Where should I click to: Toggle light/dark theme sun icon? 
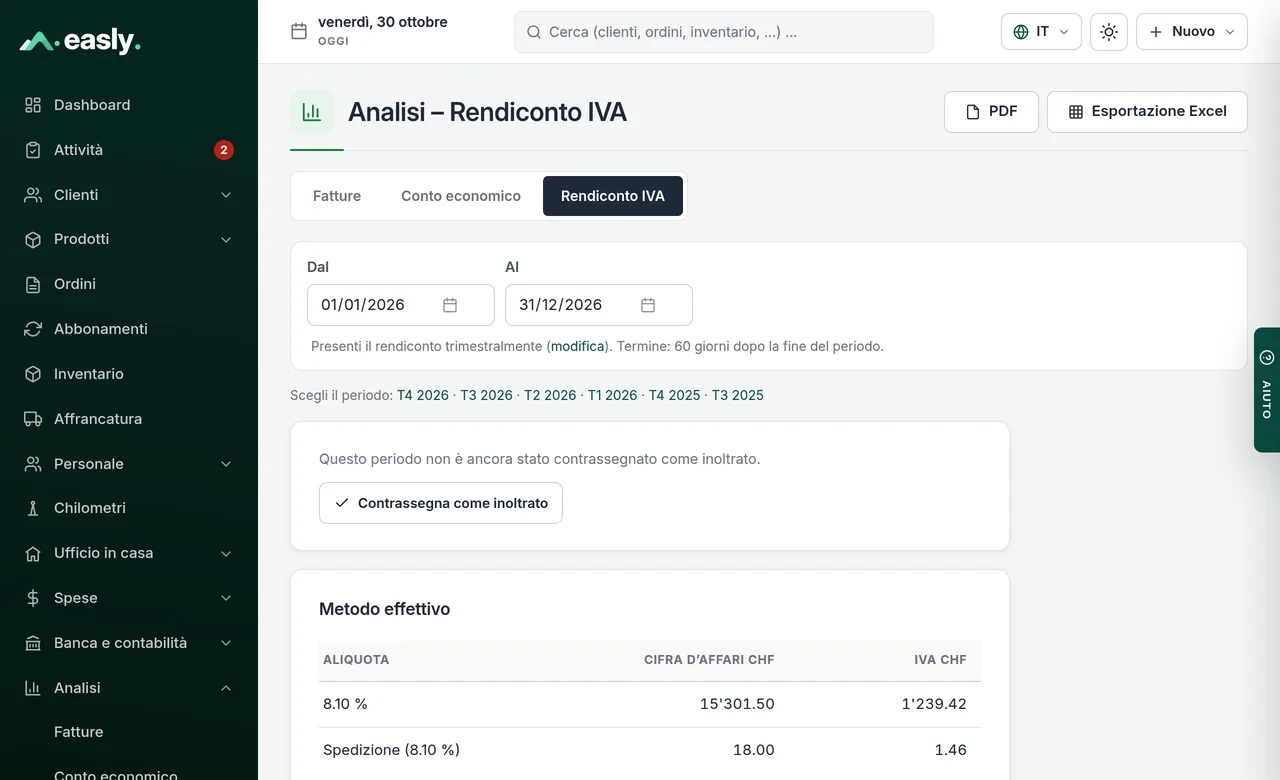(x=1109, y=32)
